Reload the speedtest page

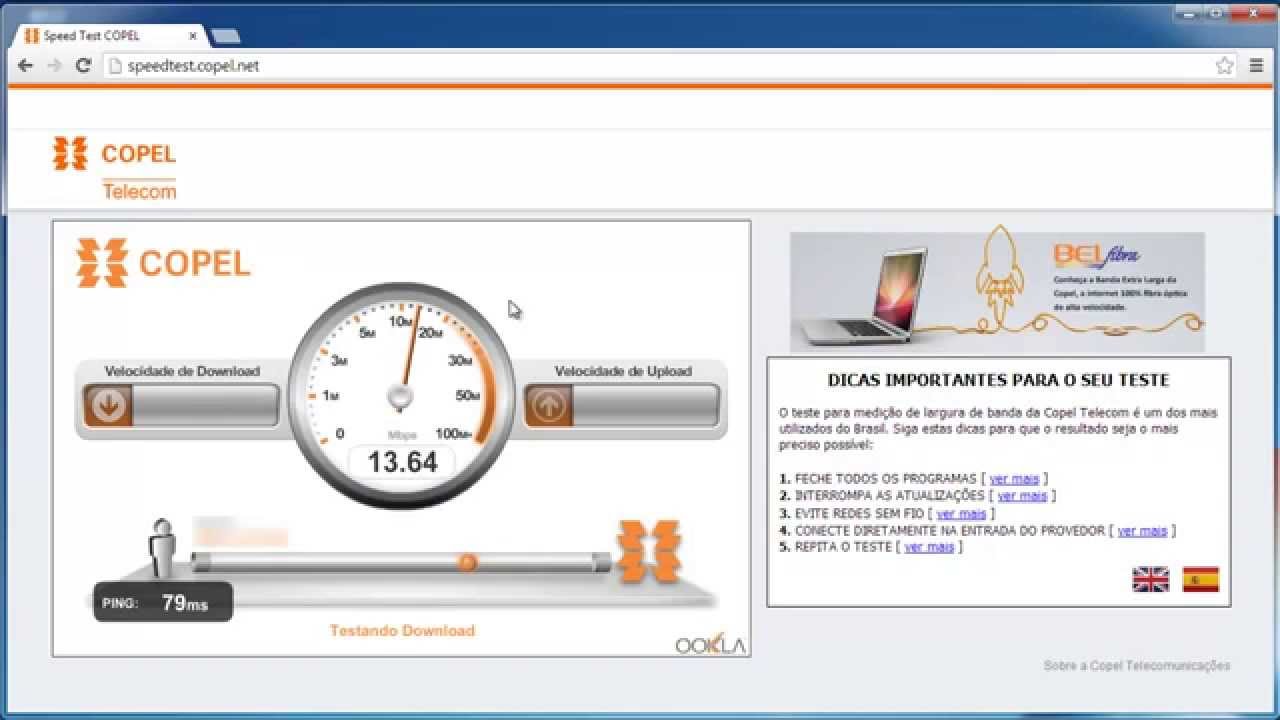click(x=84, y=66)
